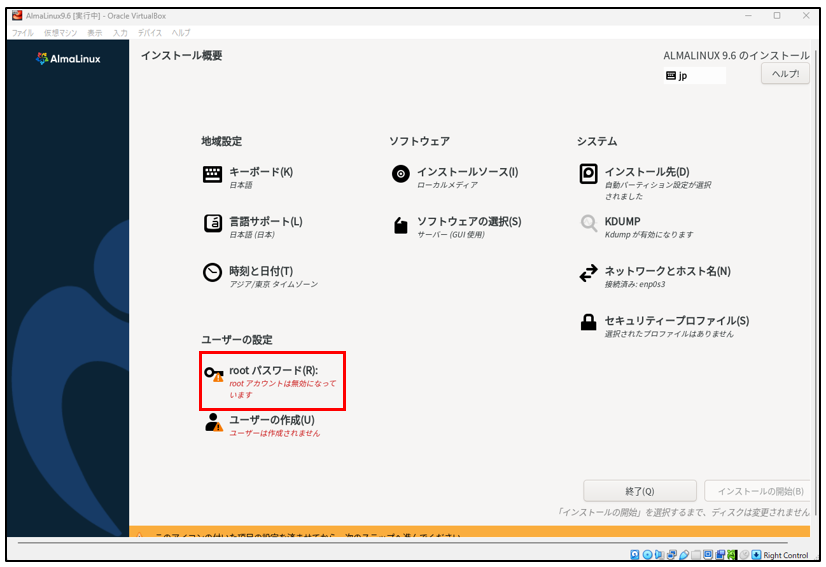Click the optical disc status bar icon
This screenshot has height=567, width=826.
click(647, 555)
